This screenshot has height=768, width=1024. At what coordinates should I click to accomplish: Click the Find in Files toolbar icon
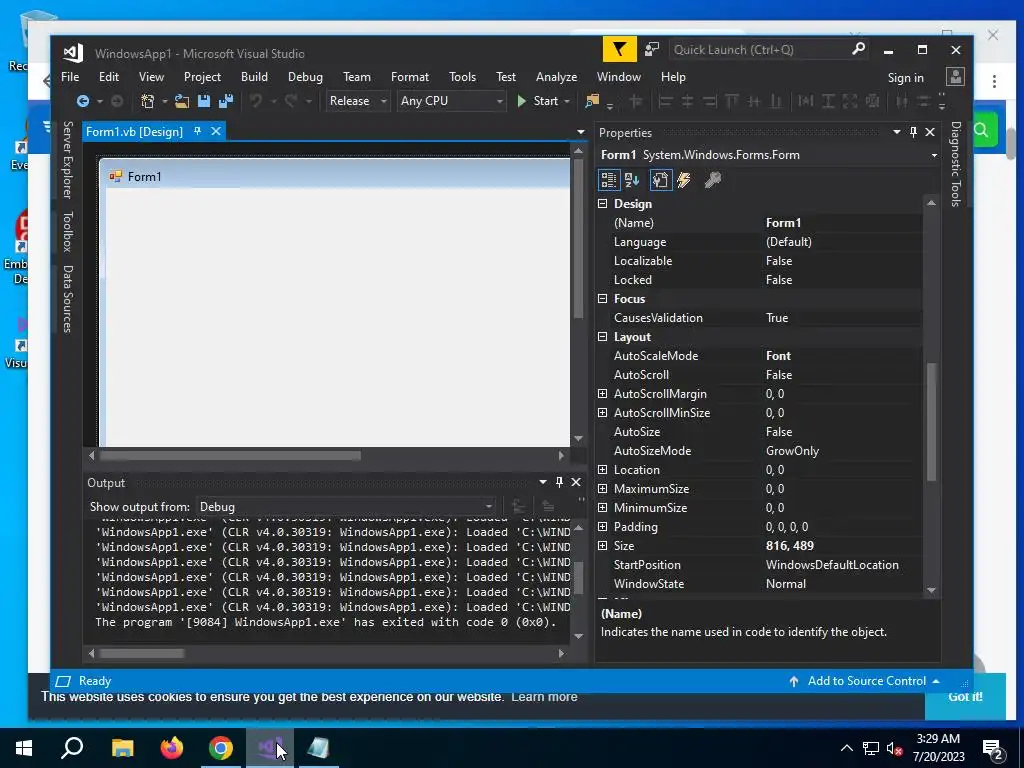[x=592, y=101]
